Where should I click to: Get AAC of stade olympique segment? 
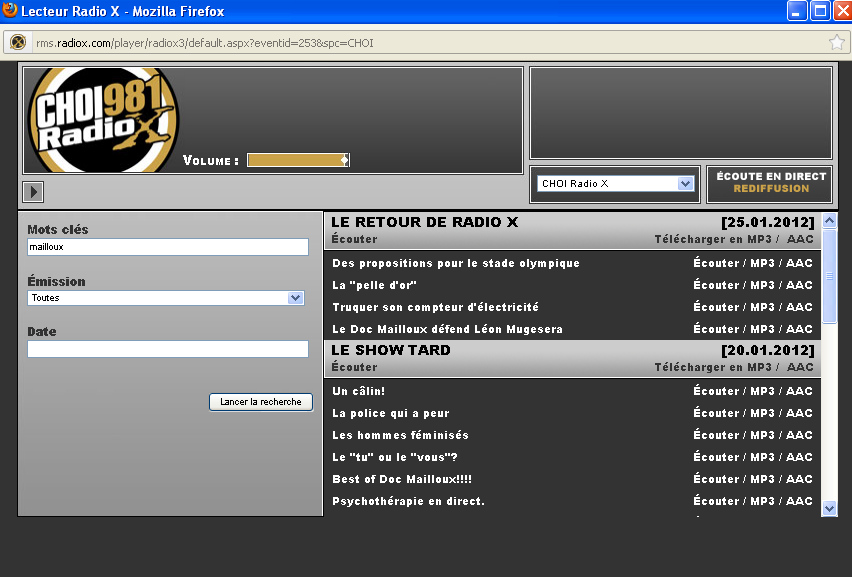tap(799, 263)
